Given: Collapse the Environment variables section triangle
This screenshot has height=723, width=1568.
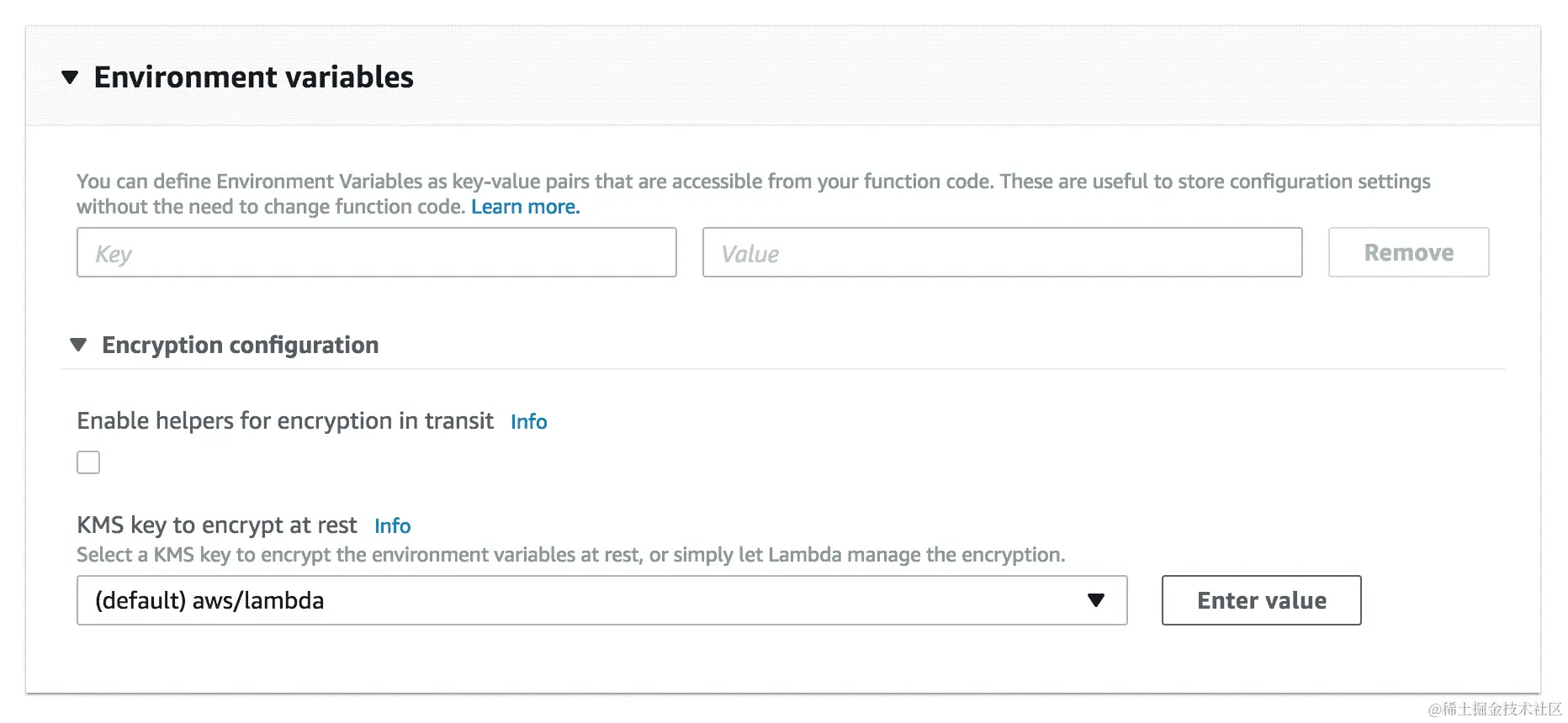Looking at the screenshot, I should pos(71,78).
